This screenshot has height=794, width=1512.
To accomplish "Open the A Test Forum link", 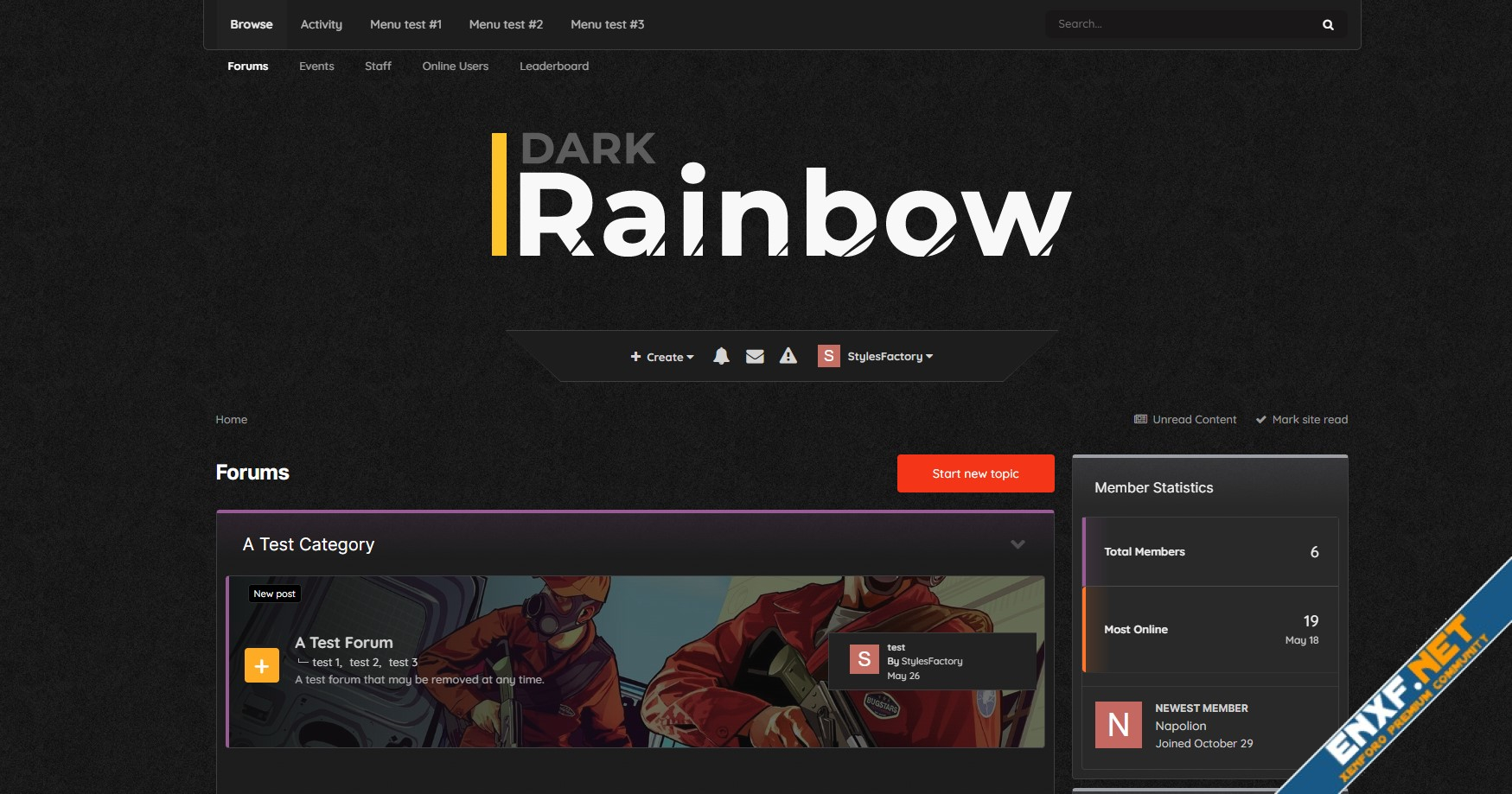I will tap(343, 643).
